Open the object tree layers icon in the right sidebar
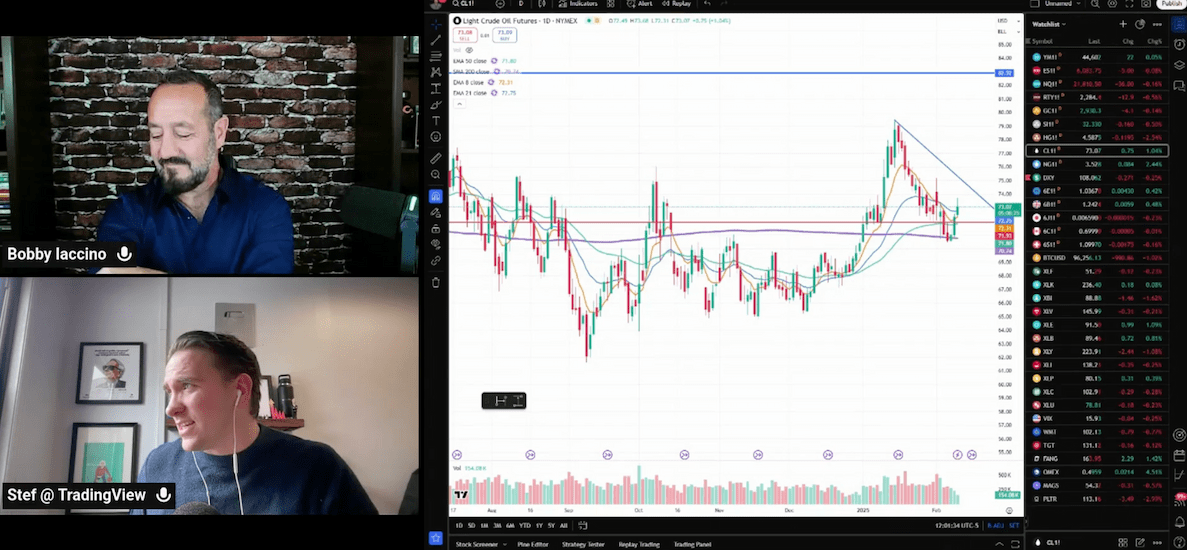1187x550 pixels. (1179, 65)
